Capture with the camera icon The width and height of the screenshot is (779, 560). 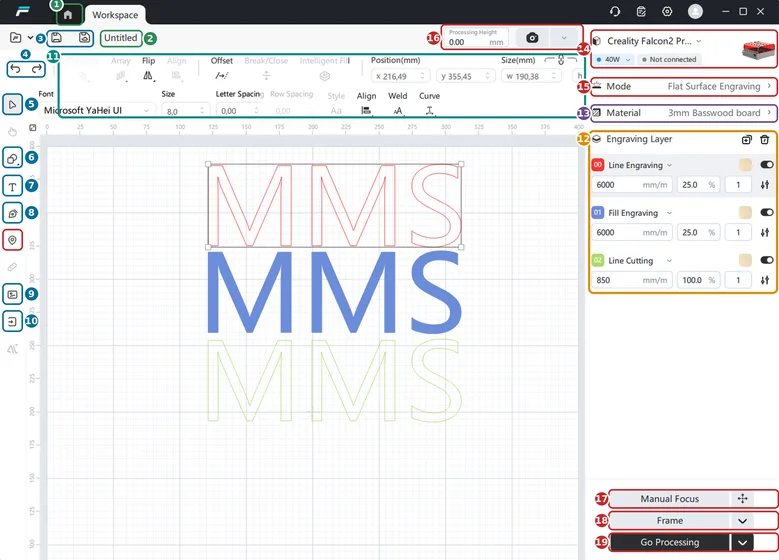(x=532, y=38)
